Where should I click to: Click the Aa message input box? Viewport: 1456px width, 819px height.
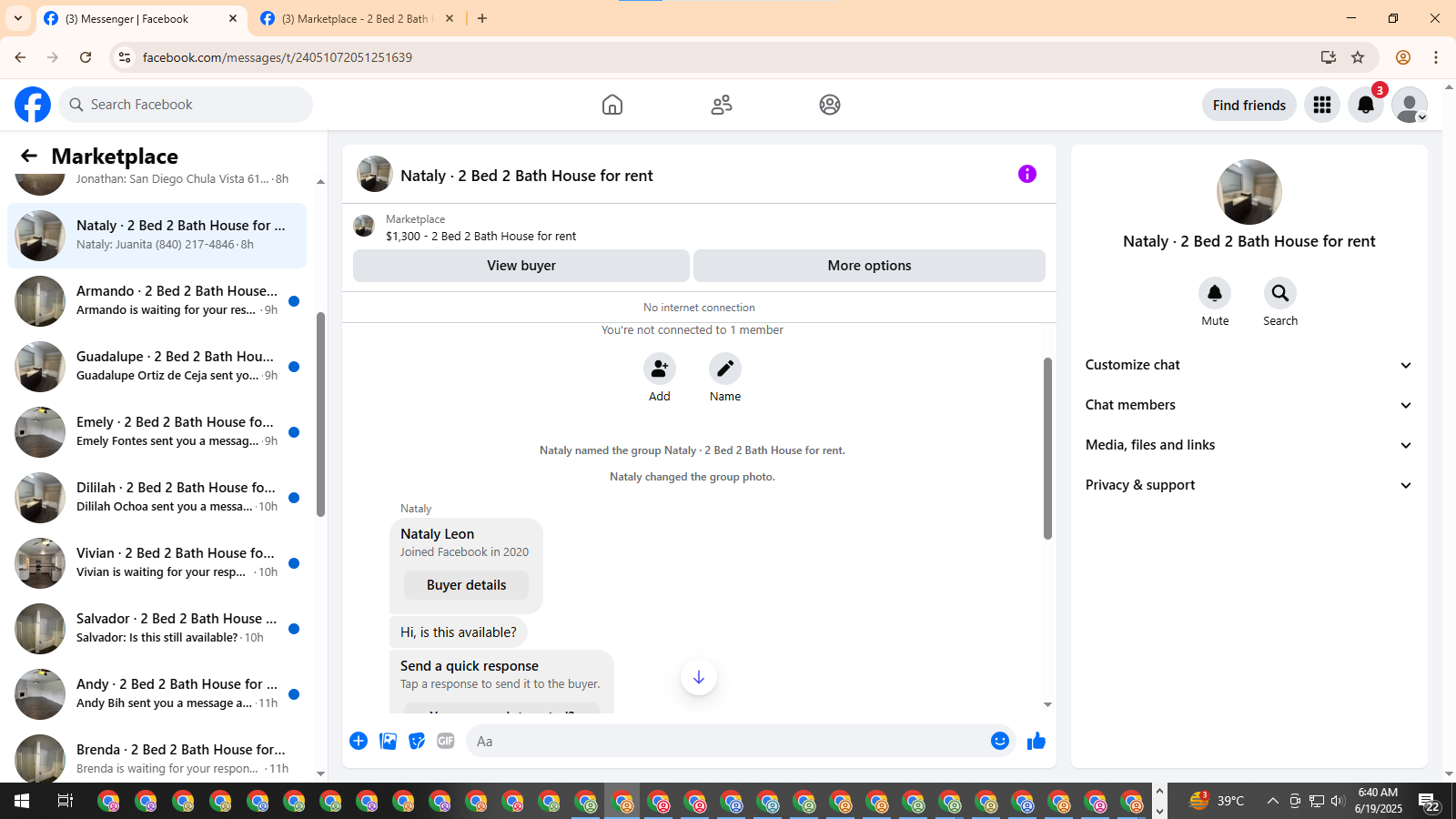click(x=728, y=741)
